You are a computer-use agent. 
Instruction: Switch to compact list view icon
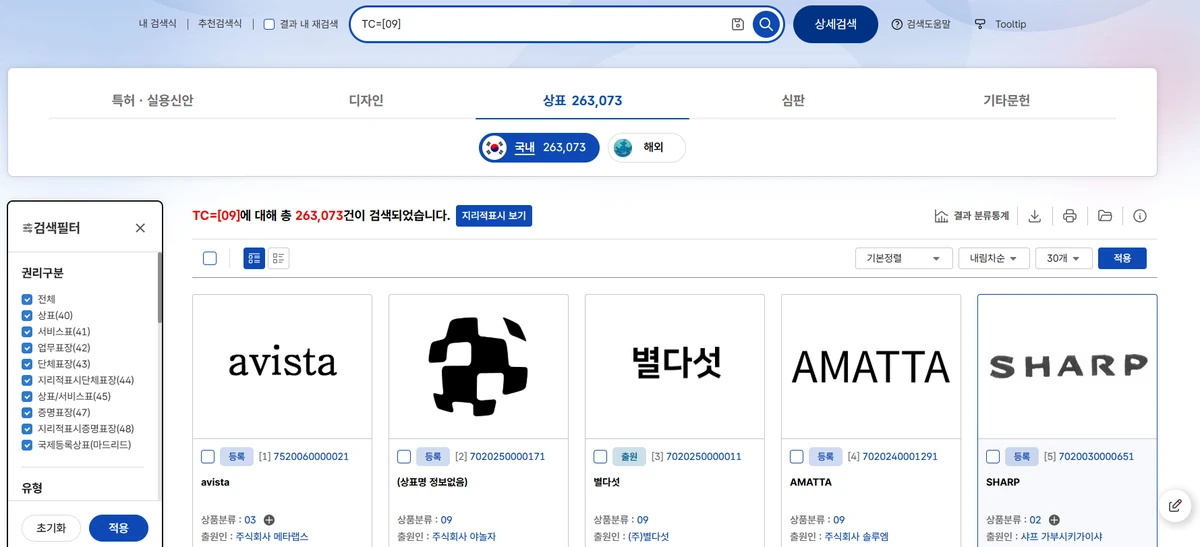[x=279, y=258]
